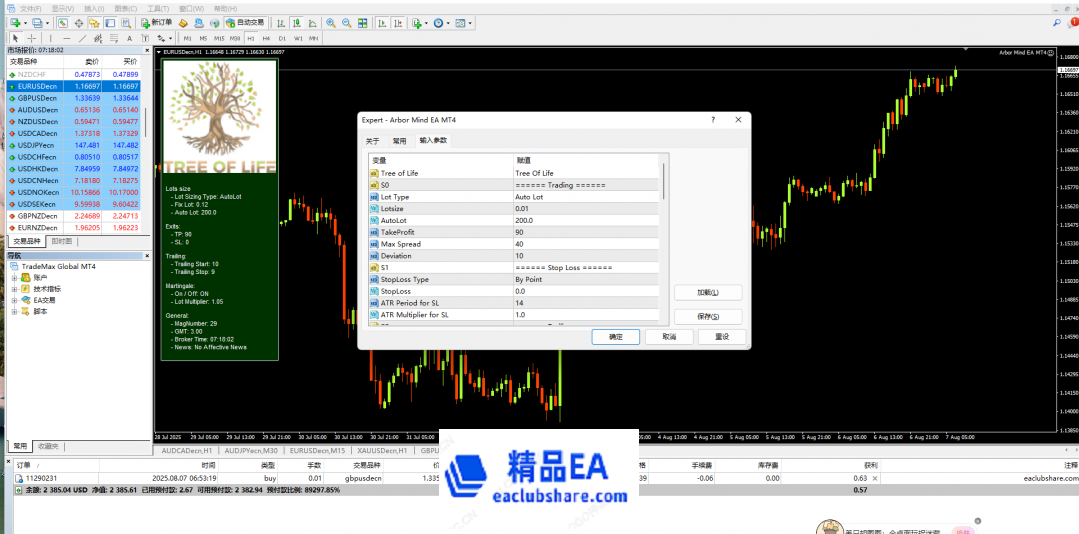1079x534 pixels.
Task: Click the zoom out magnifier icon
Action: [x=345, y=22]
